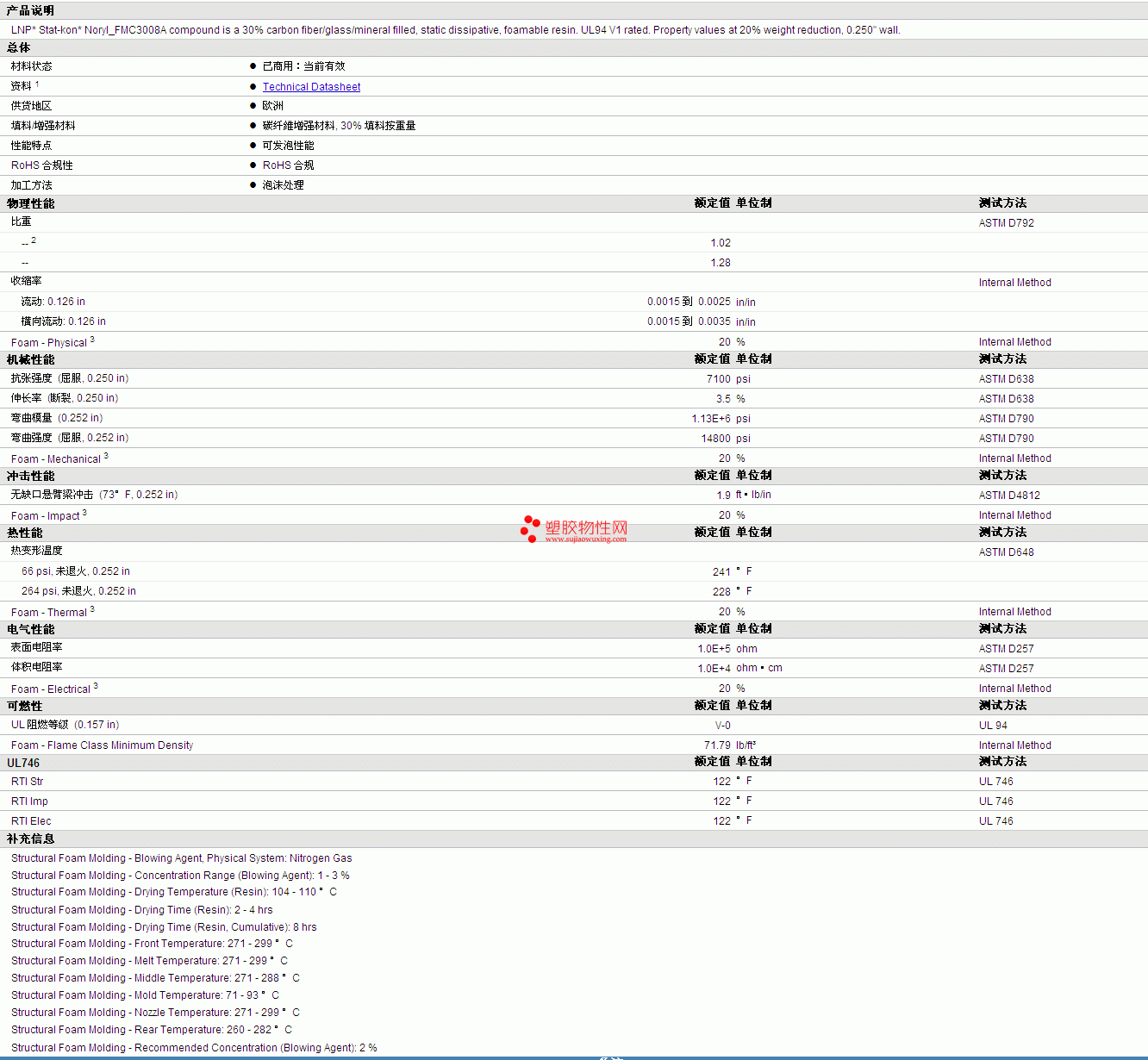The height and width of the screenshot is (1060, 1148).
Task: Click the '机械性能' section header
Action: pos(31,359)
